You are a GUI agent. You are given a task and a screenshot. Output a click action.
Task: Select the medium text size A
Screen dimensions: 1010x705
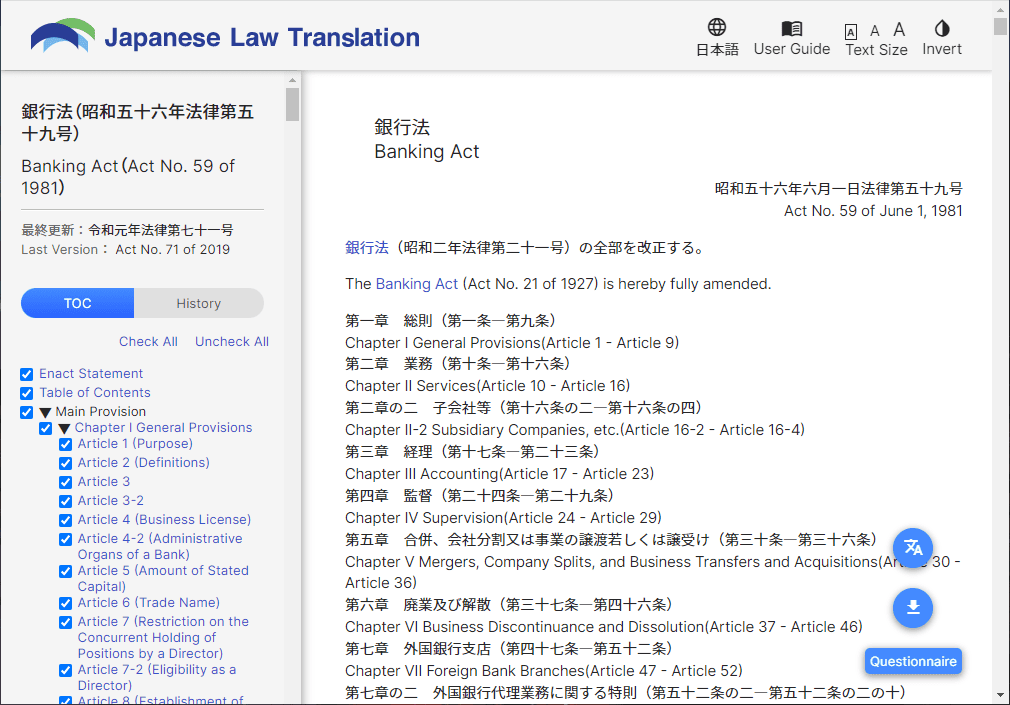(875, 30)
